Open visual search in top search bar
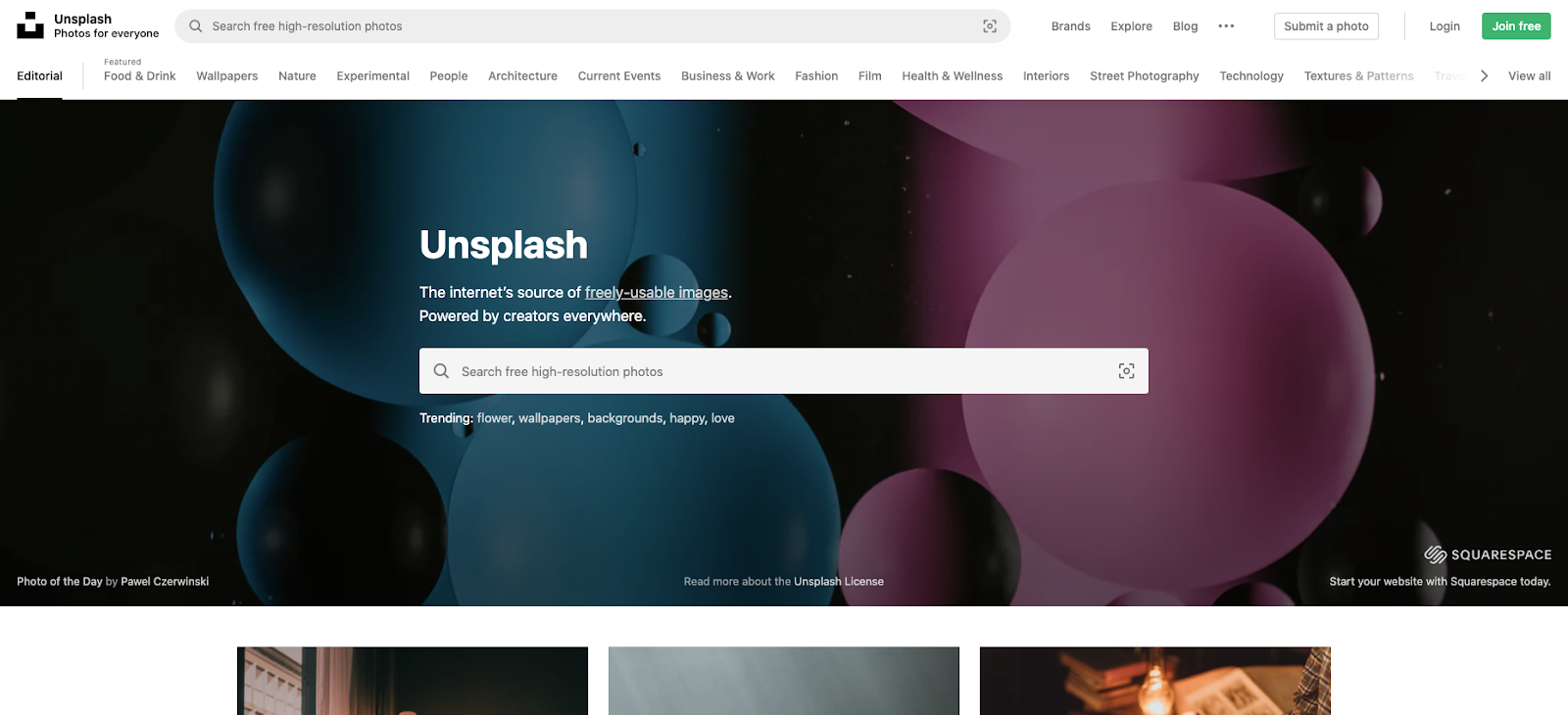This screenshot has width=1568, height=715. click(990, 26)
